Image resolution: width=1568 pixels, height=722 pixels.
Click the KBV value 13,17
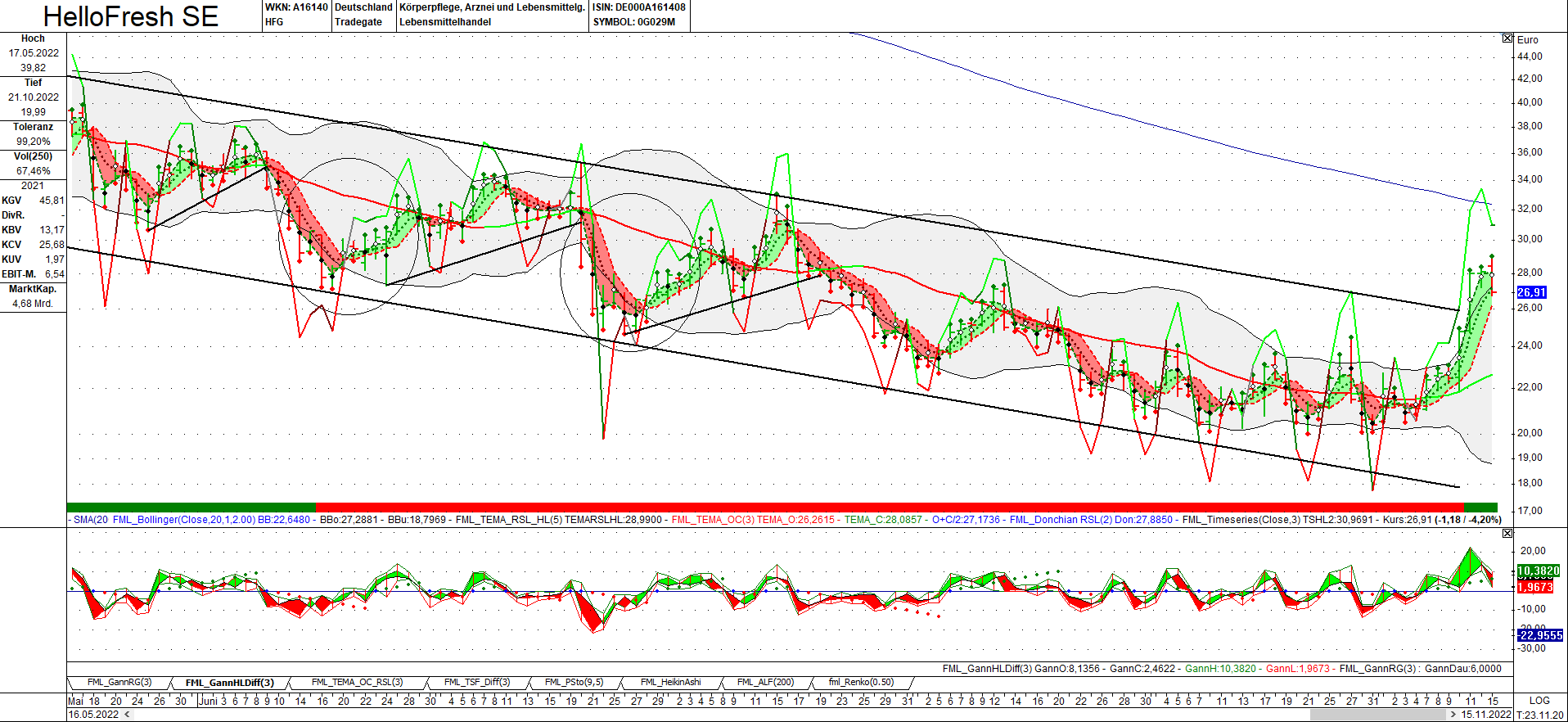[52, 230]
